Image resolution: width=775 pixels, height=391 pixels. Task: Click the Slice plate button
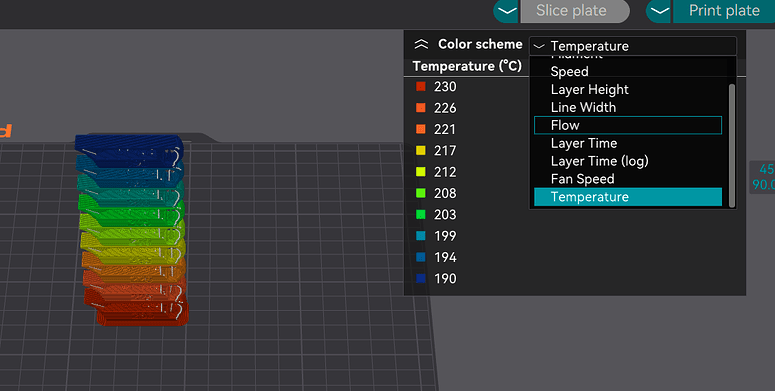click(575, 11)
